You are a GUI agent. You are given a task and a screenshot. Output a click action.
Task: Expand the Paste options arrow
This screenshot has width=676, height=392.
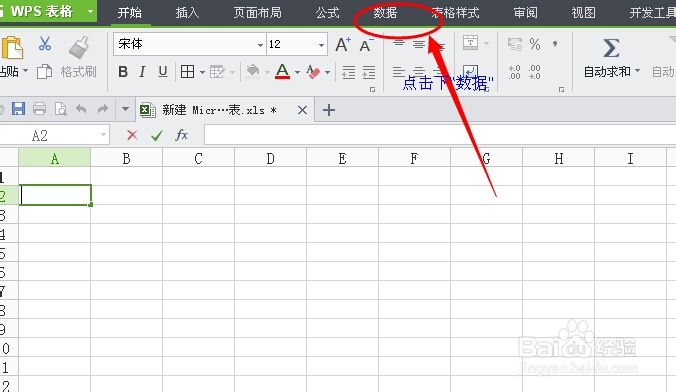(25, 70)
